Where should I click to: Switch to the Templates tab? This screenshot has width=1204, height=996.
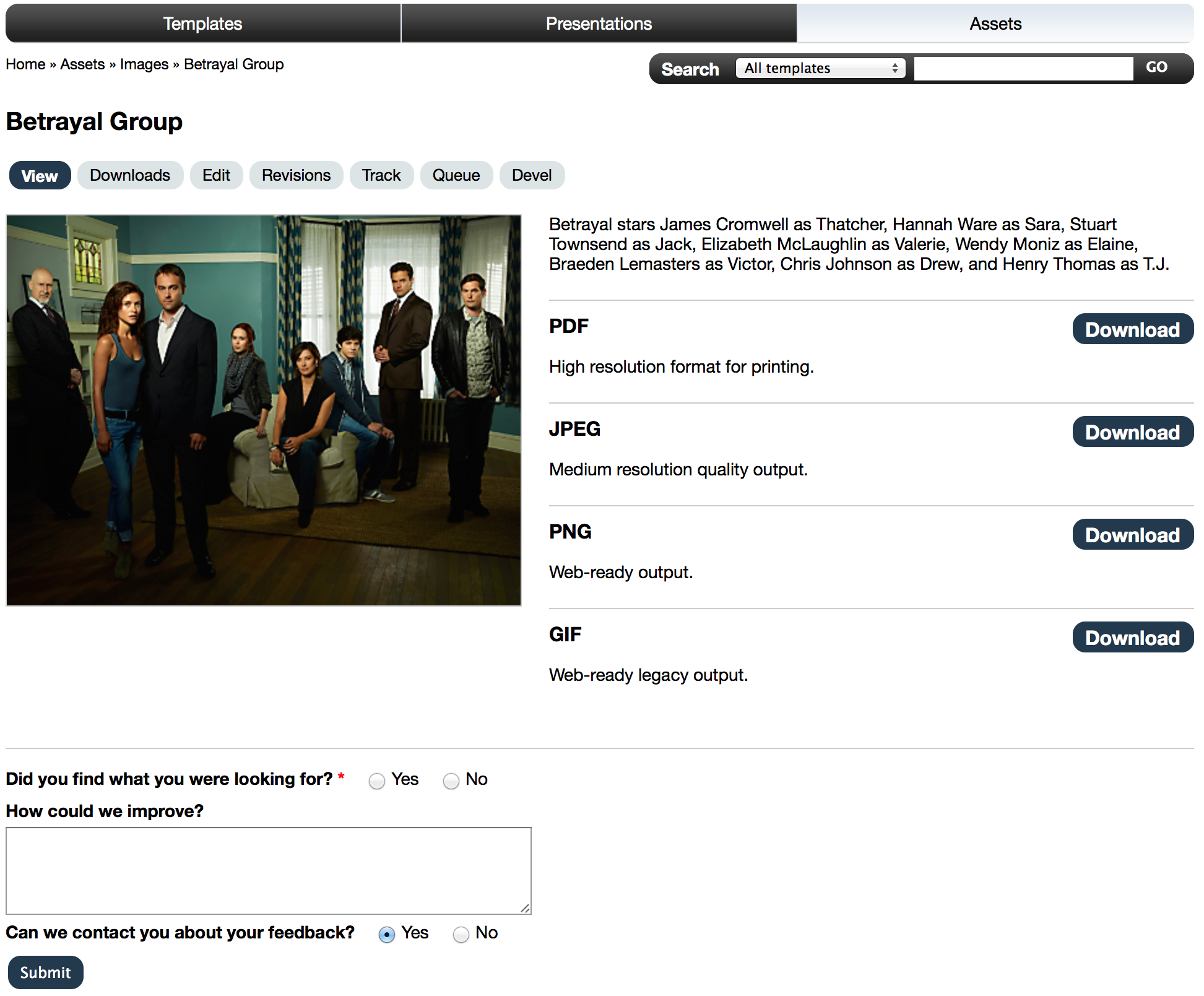click(202, 24)
